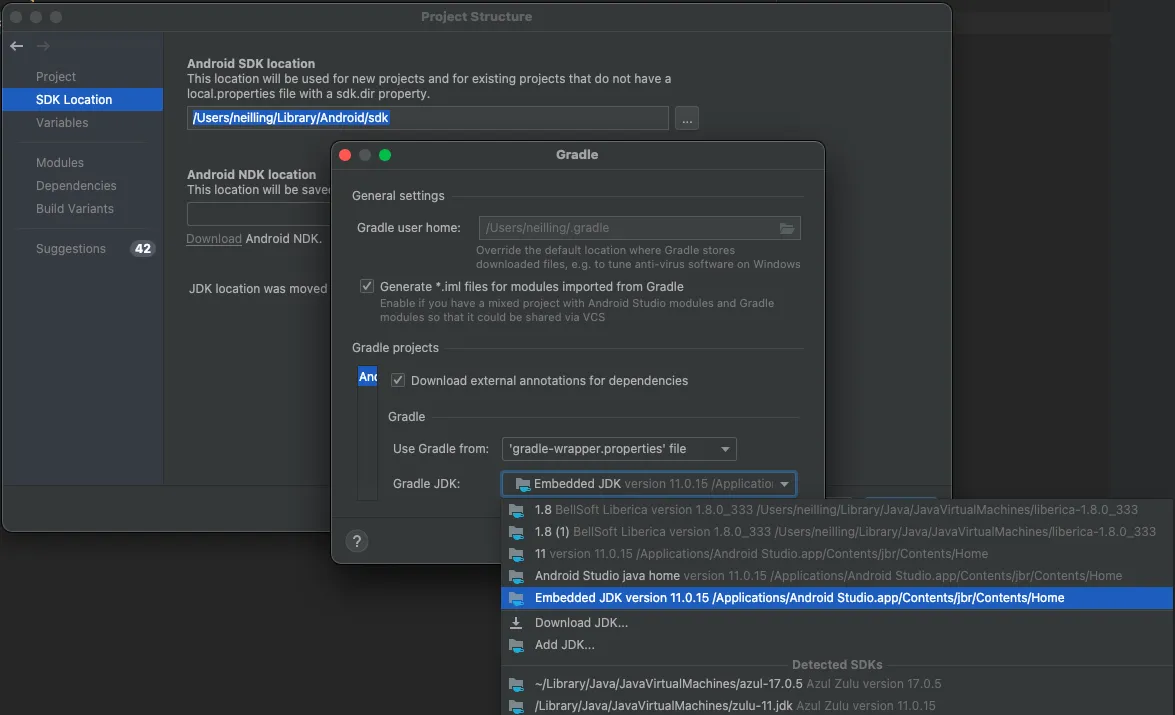The image size is (1175, 715).
Task: Click the folder icon beside Add JDK
Action: [516, 645]
